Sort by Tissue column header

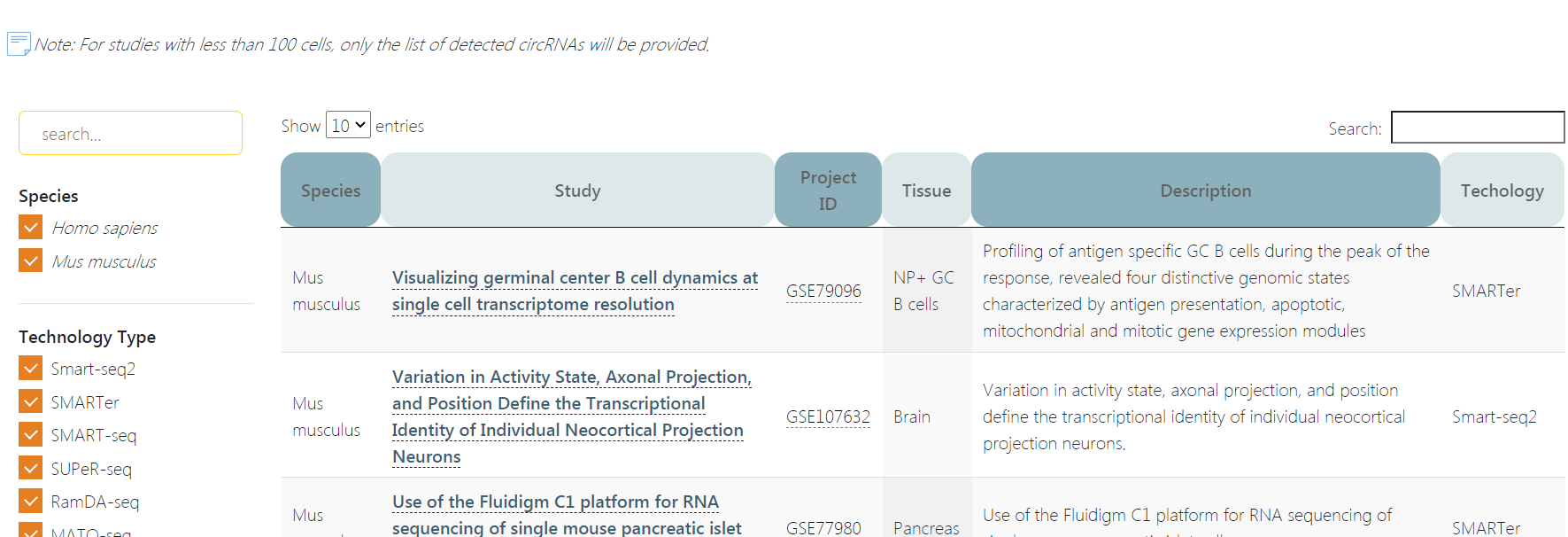[x=926, y=191]
